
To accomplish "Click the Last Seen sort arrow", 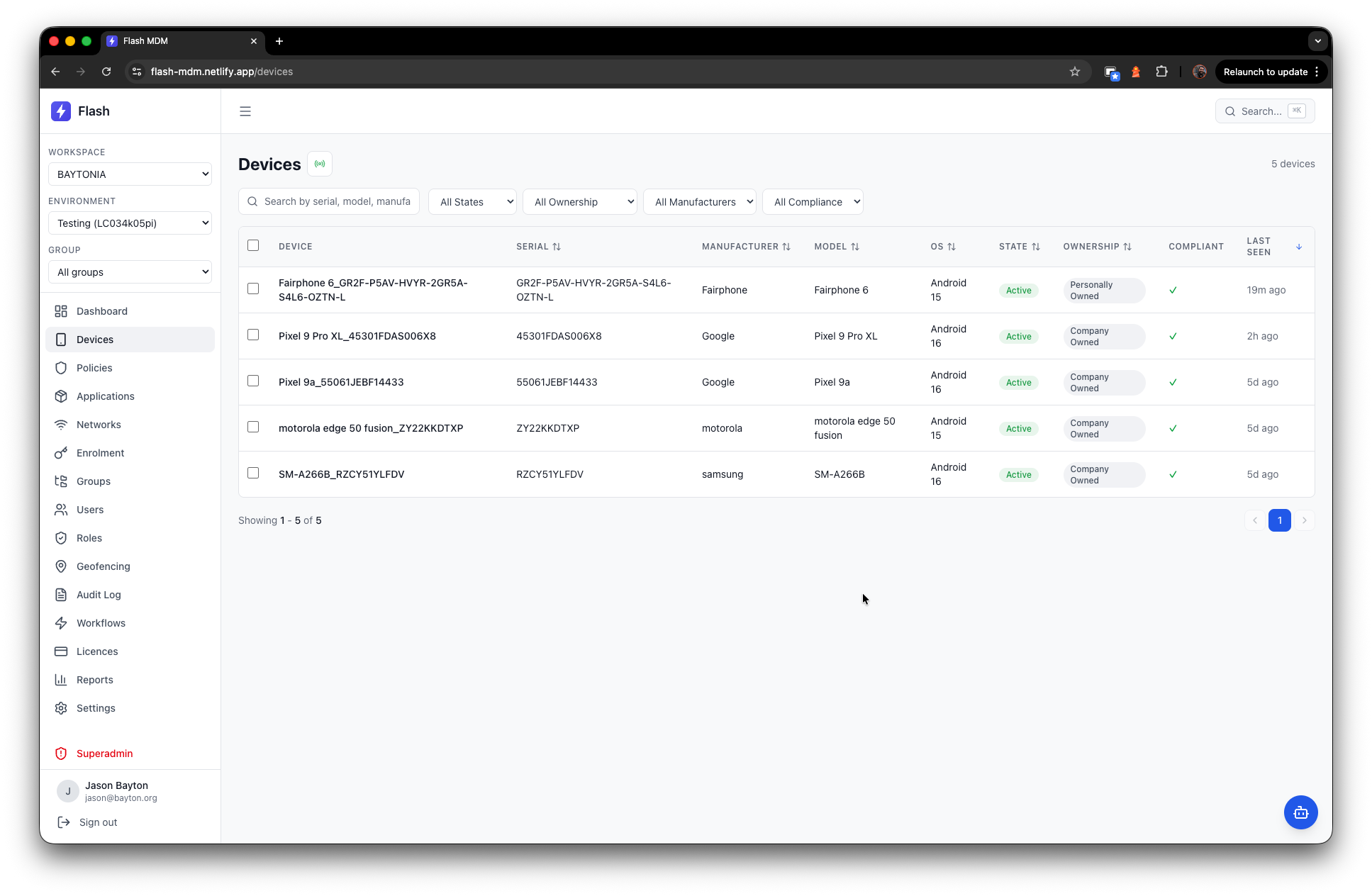I will pos(1299,247).
